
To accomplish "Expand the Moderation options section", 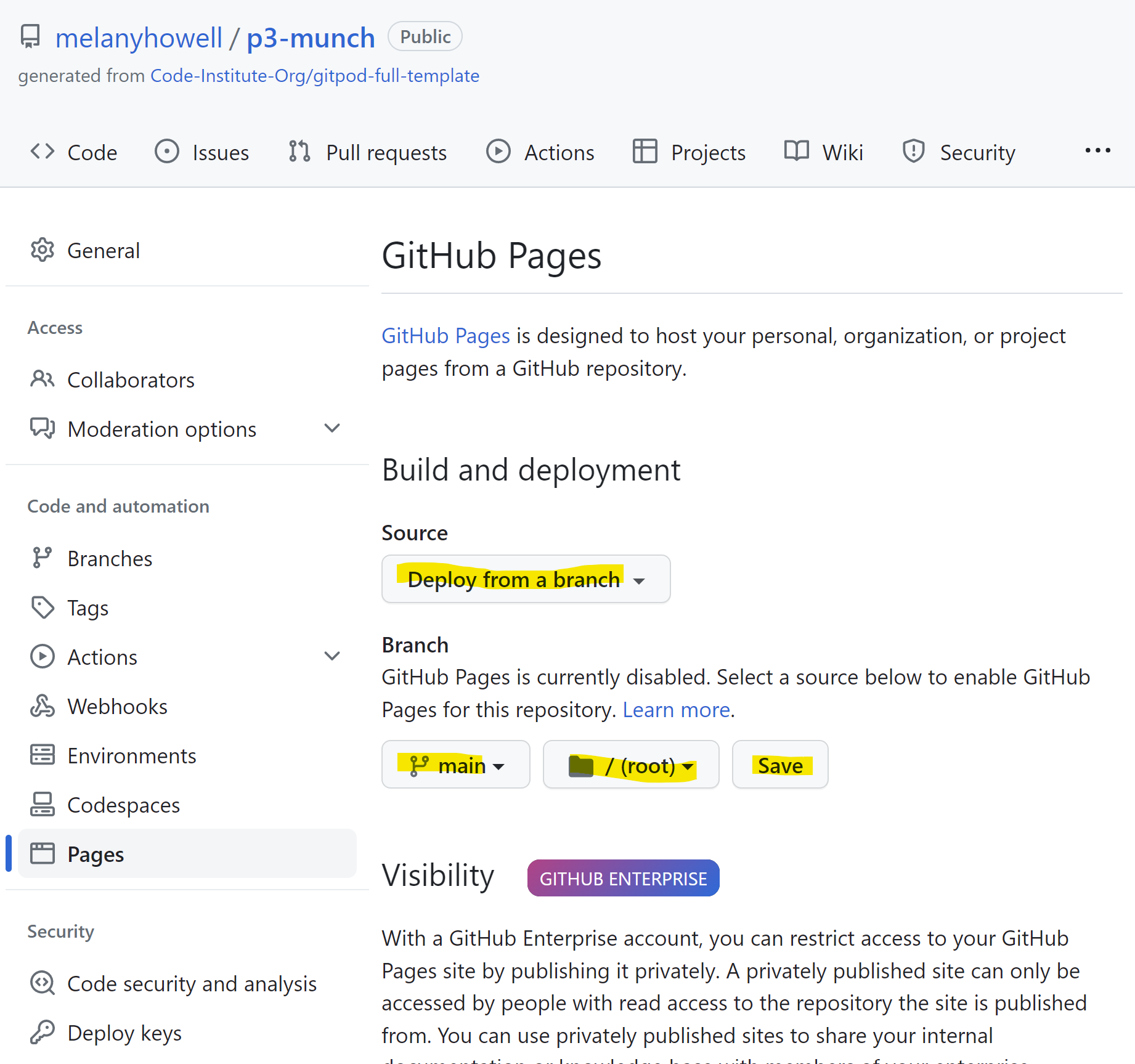I will [332, 429].
